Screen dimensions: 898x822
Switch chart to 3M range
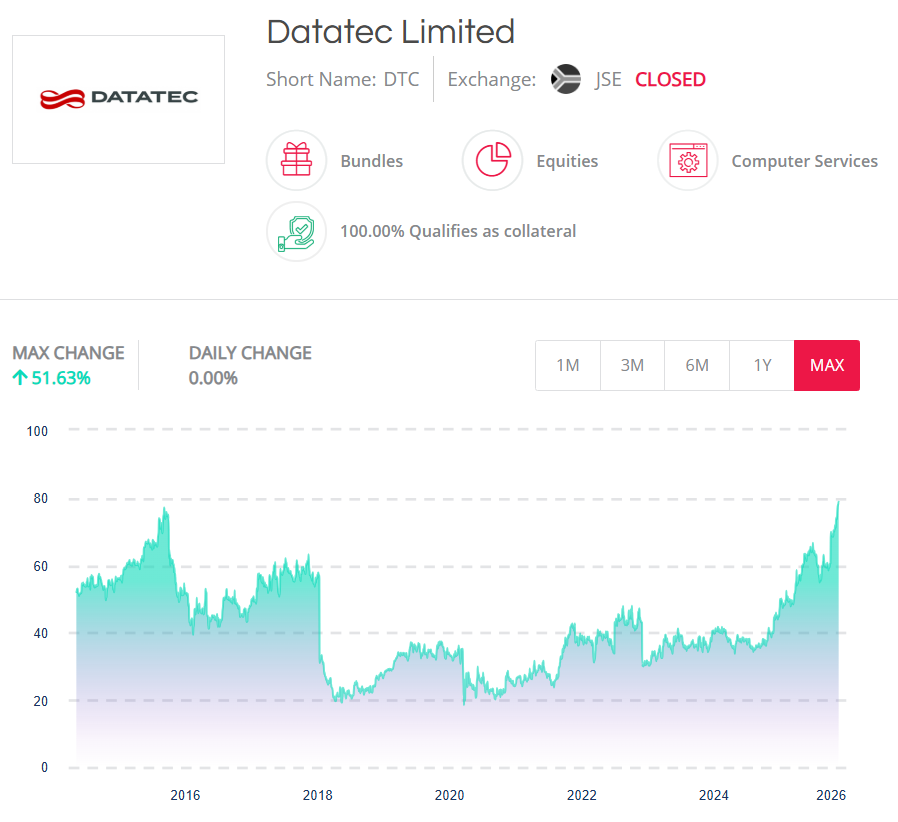(632, 365)
